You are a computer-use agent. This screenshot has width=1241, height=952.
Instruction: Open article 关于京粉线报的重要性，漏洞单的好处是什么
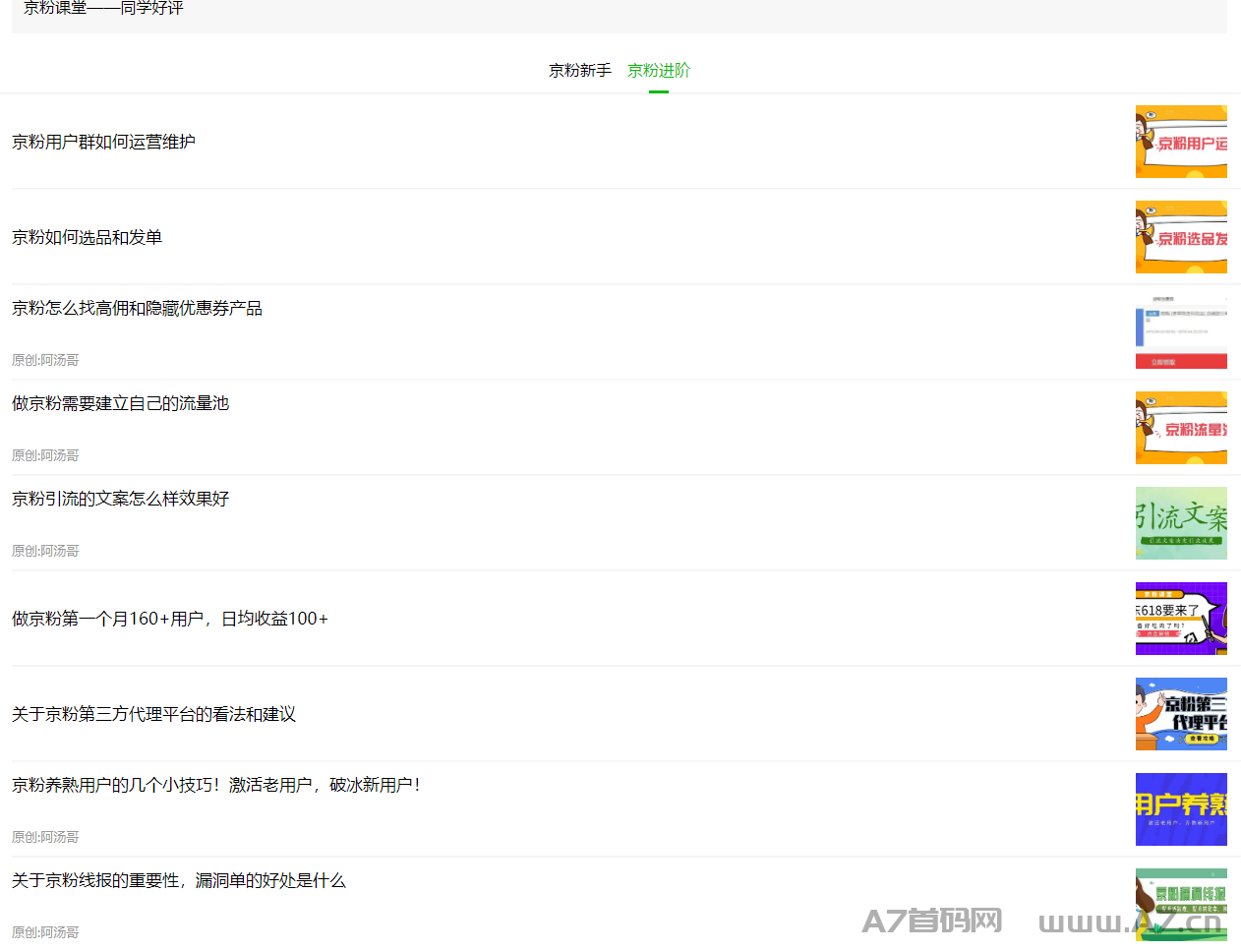[x=179, y=880]
